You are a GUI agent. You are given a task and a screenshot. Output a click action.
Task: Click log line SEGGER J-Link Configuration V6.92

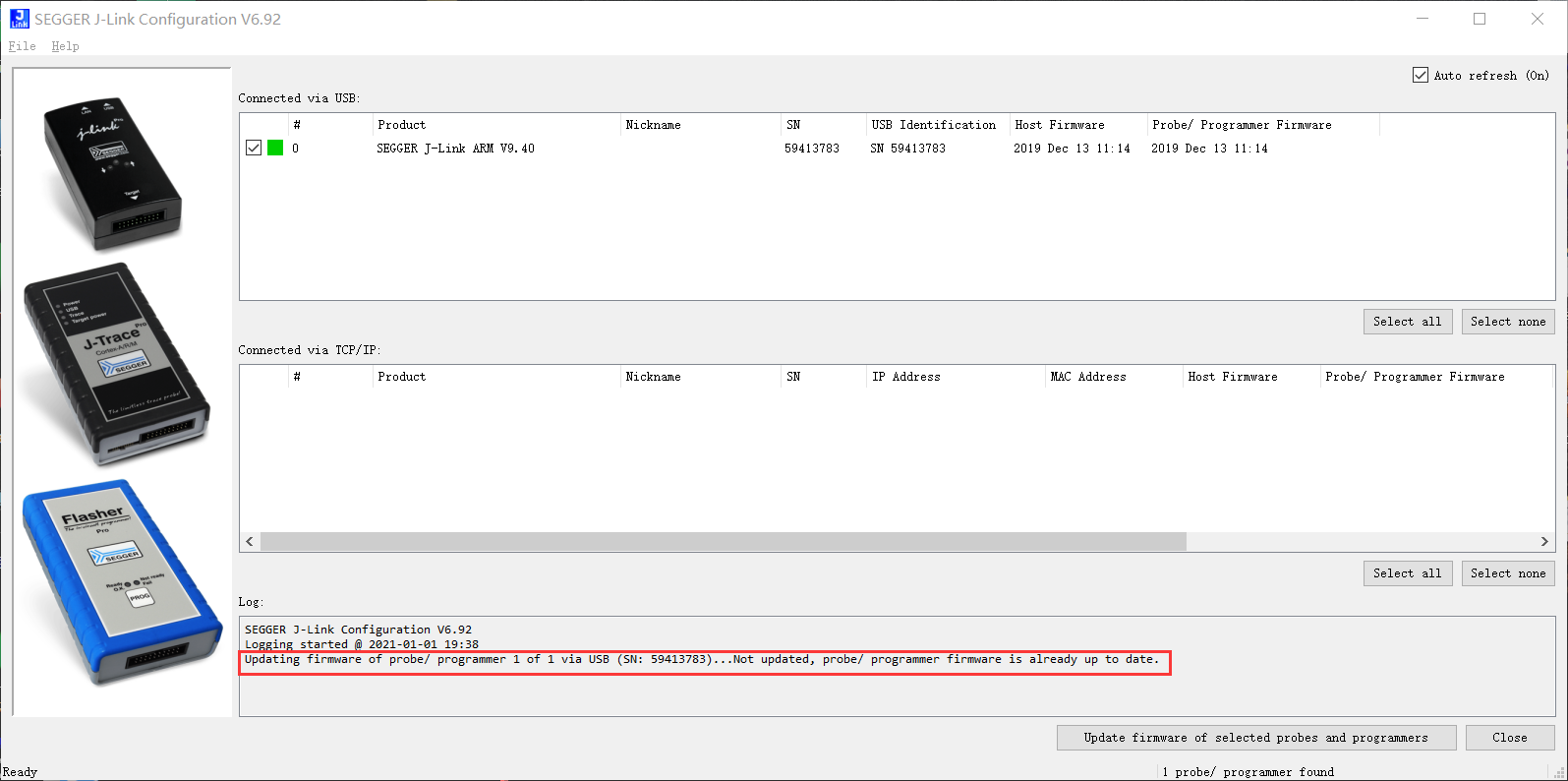click(x=358, y=630)
